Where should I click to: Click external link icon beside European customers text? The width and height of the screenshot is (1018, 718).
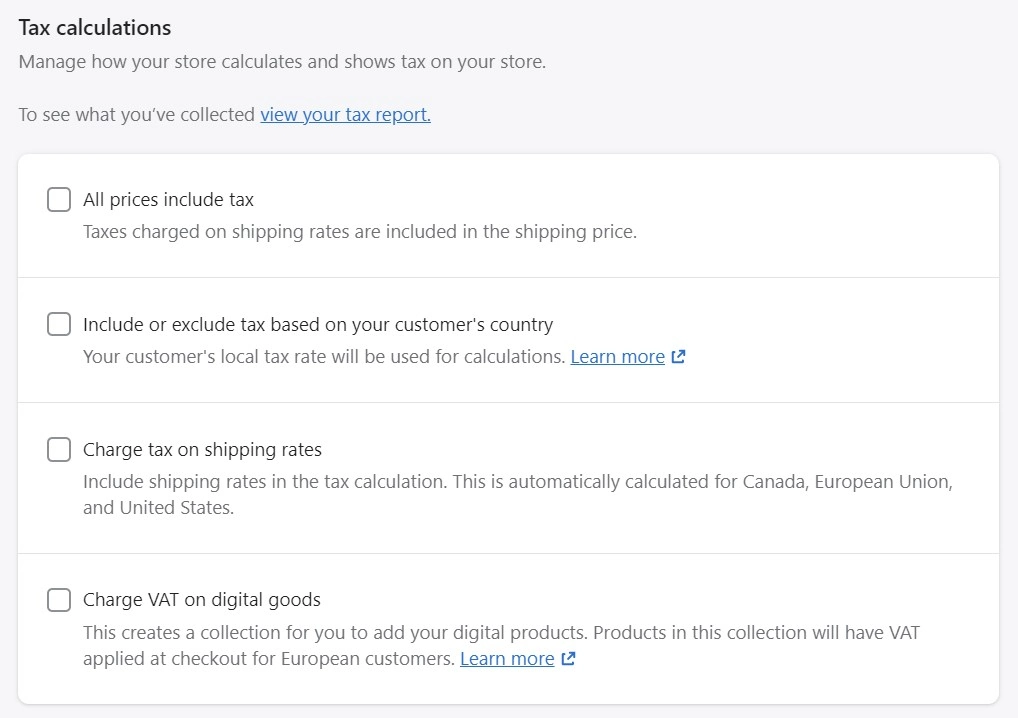[x=568, y=659]
